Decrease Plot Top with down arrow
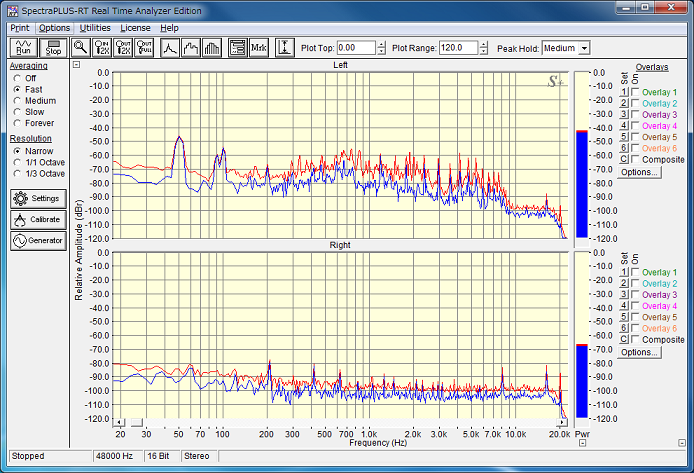Viewport: 694px width, 473px height. coord(382,51)
